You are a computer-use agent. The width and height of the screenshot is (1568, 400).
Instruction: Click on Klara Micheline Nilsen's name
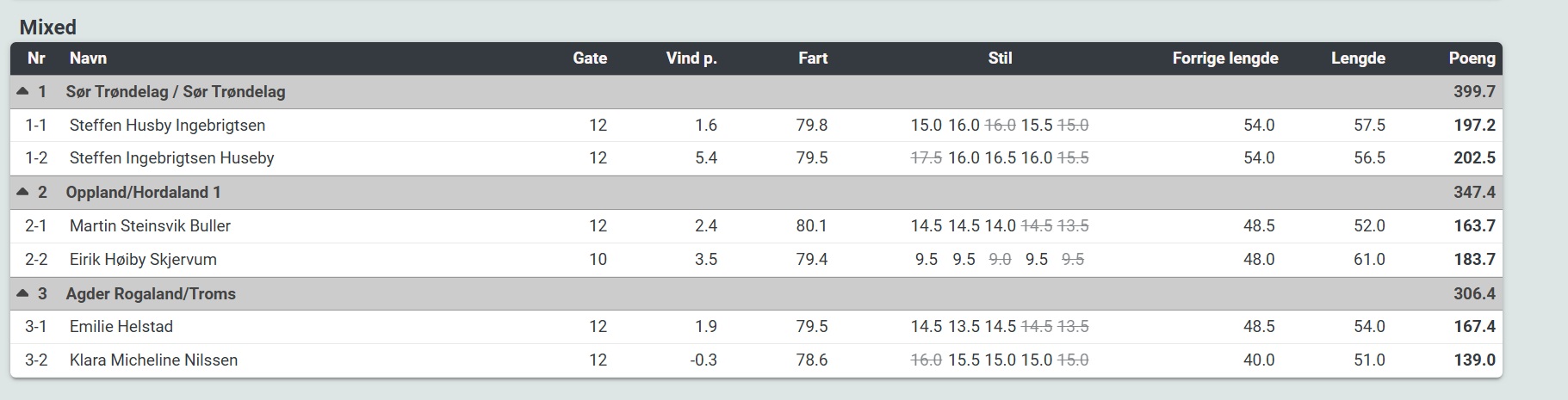(x=153, y=360)
